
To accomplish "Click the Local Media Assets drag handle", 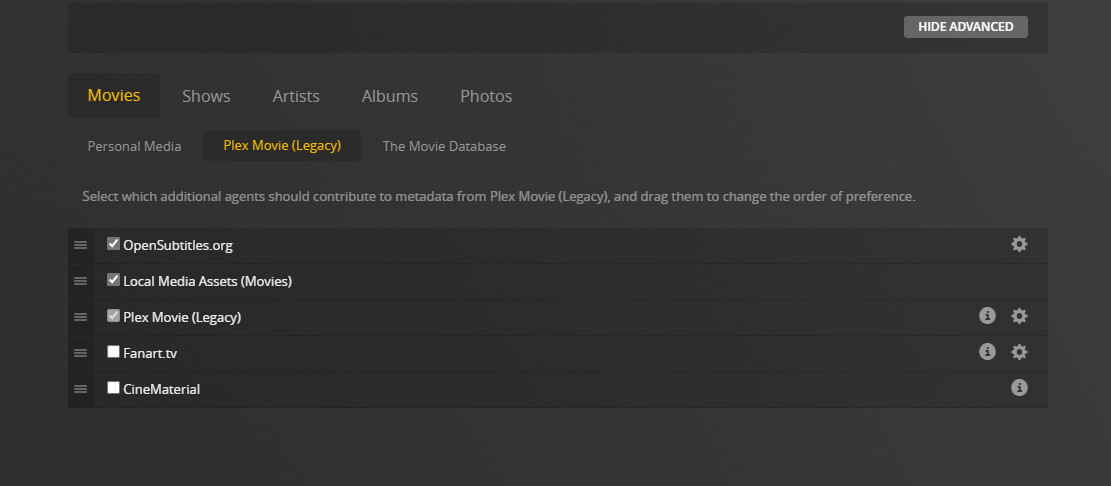I will (81, 281).
